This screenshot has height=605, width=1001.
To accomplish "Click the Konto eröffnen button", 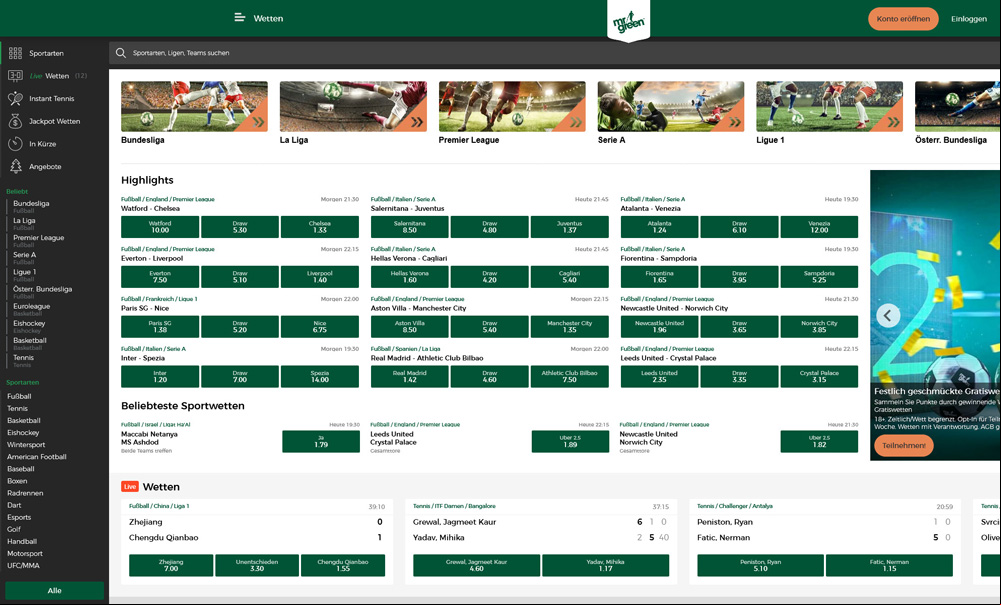I will 903,19.
